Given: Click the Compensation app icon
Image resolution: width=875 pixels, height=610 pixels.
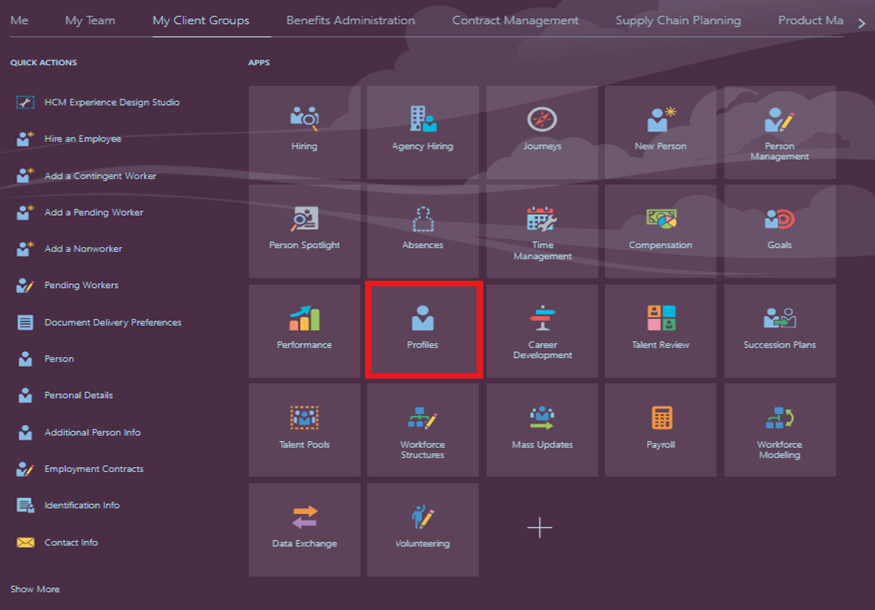Looking at the screenshot, I should 661,219.
